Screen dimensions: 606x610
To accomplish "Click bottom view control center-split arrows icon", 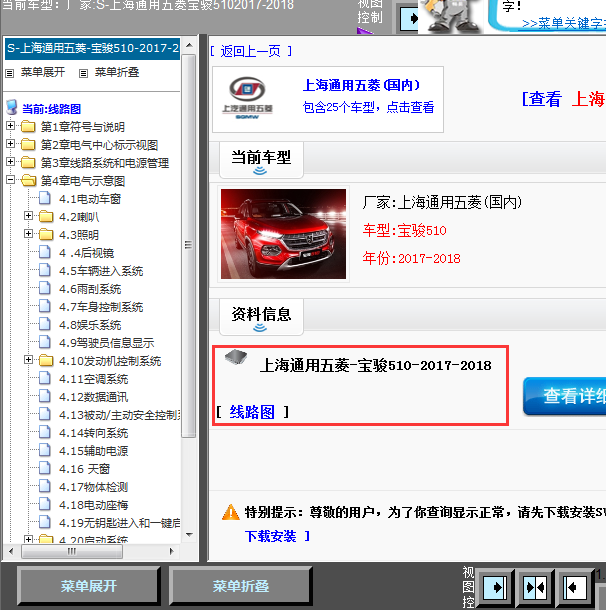I will (x=535, y=587).
